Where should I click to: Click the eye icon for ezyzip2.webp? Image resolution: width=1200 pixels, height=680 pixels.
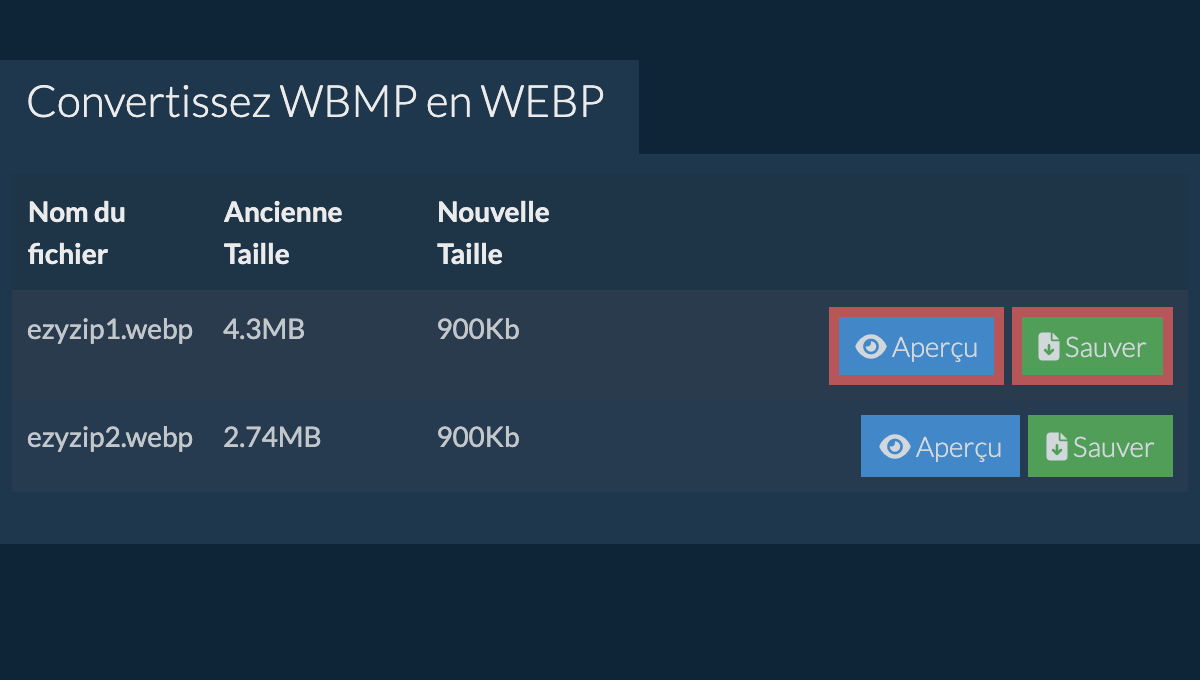(x=895, y=447)
